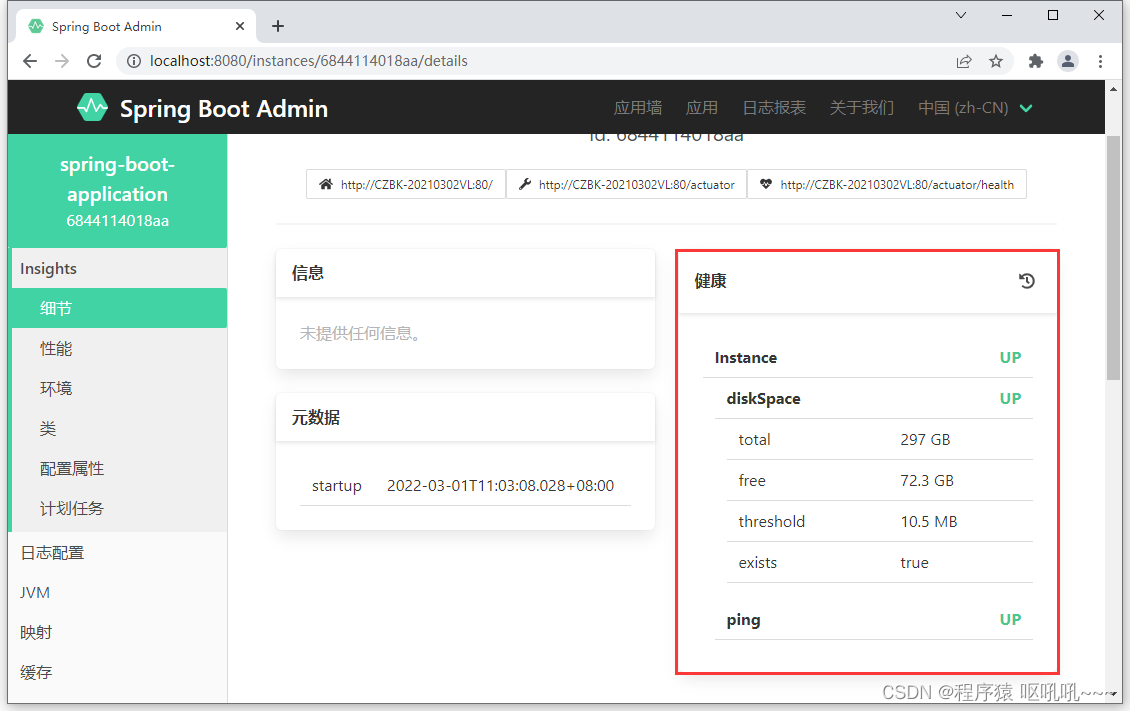
Task: Select 计划任务 in the sidebar
Action: click(x=119, y=509)
